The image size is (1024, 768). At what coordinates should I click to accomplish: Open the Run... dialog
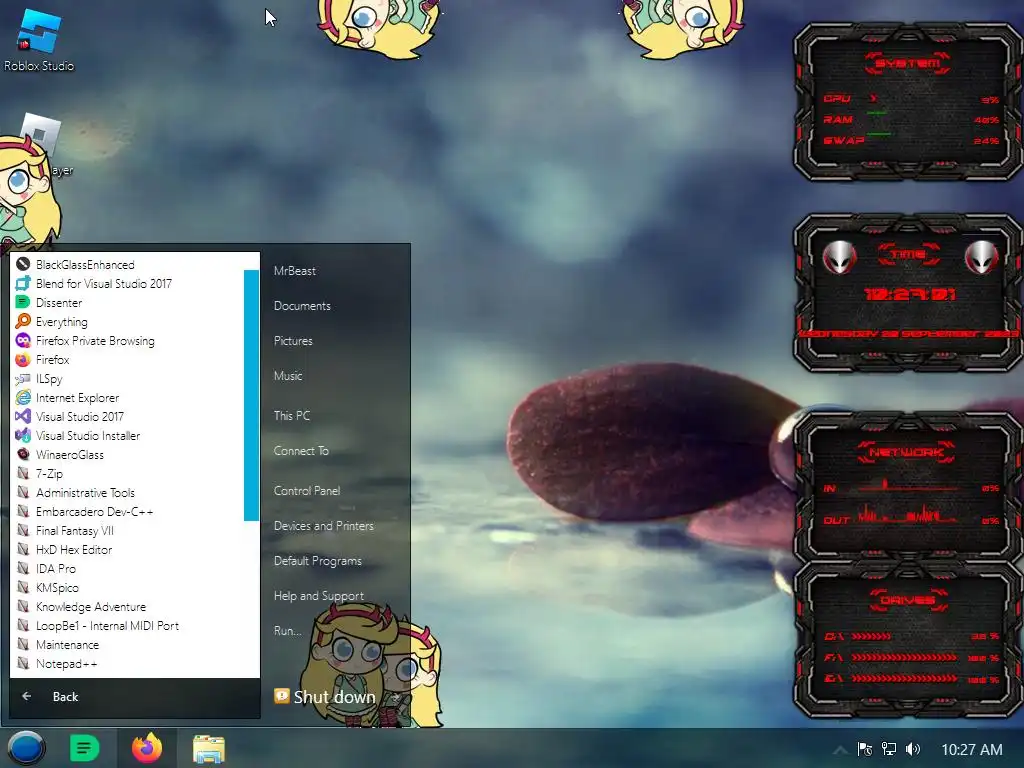coord(287,631)
